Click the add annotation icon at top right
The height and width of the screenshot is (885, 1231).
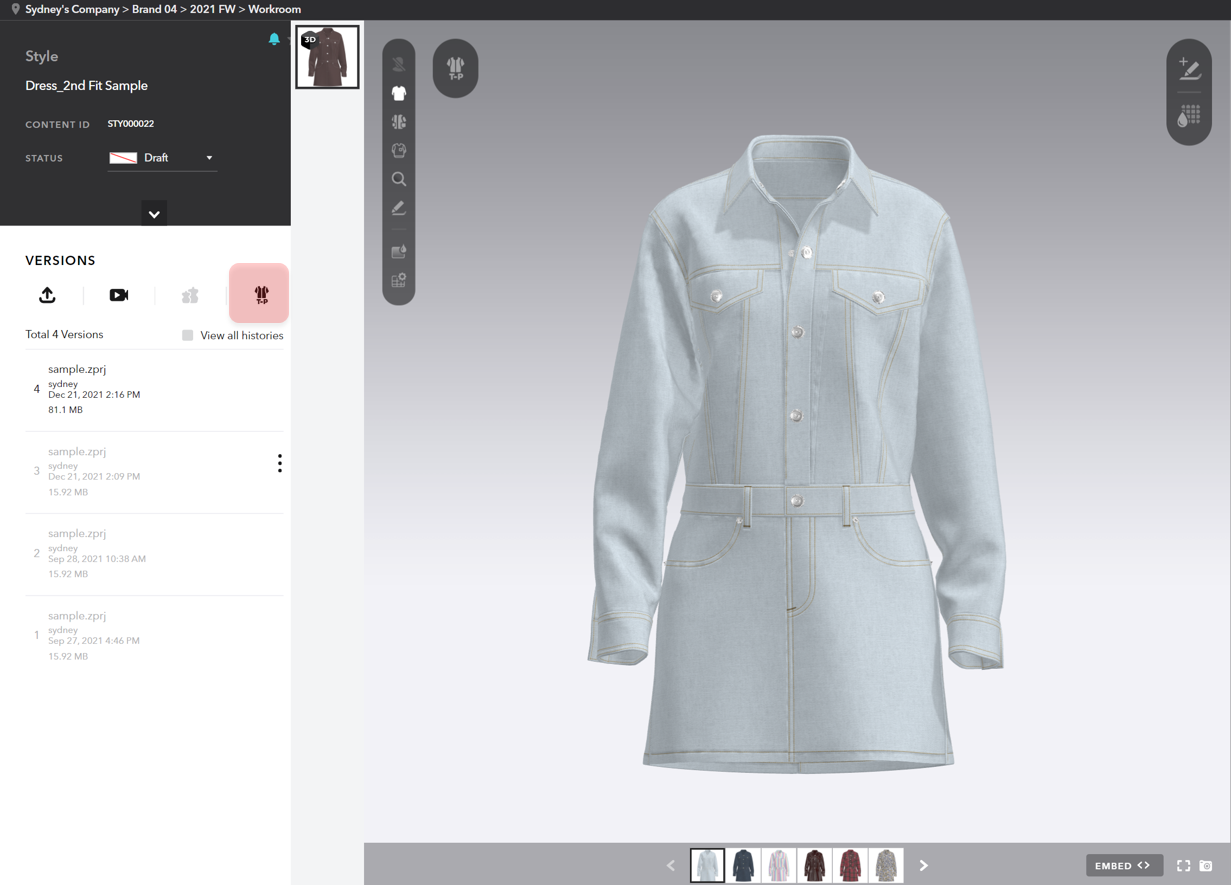[1189, 68]
